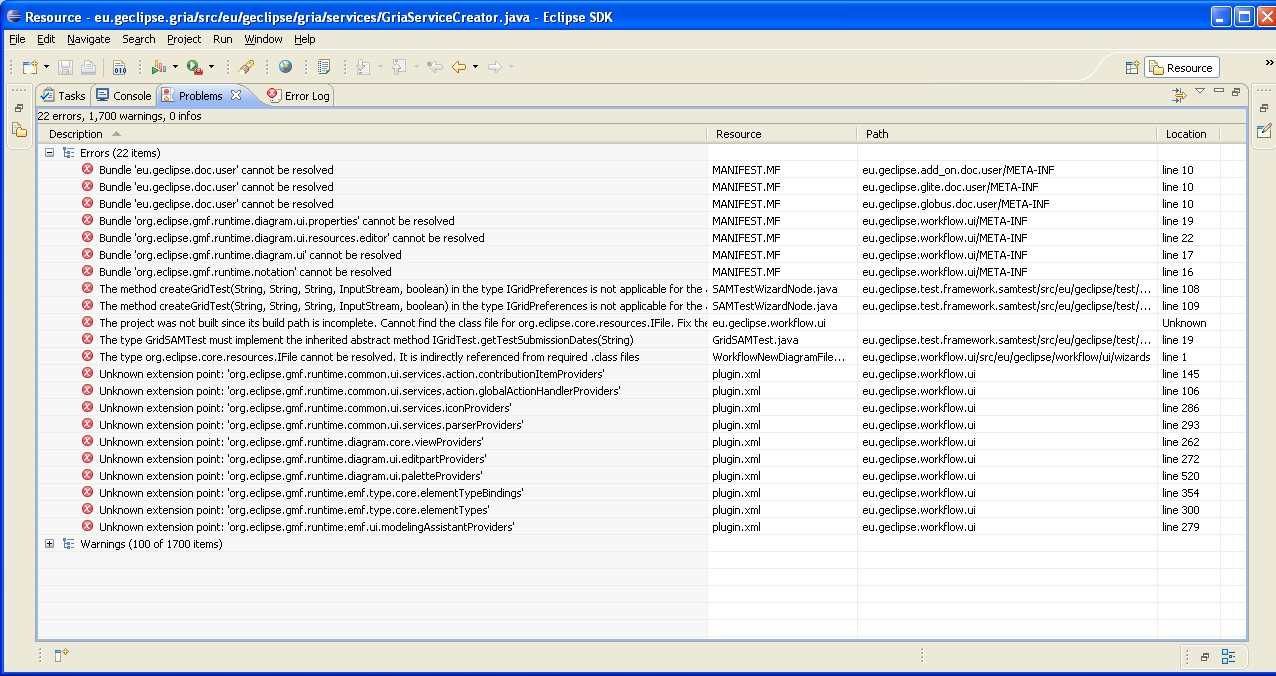Sort by the Description column header
Viewport: 1276px width, 676px height.
372,134
